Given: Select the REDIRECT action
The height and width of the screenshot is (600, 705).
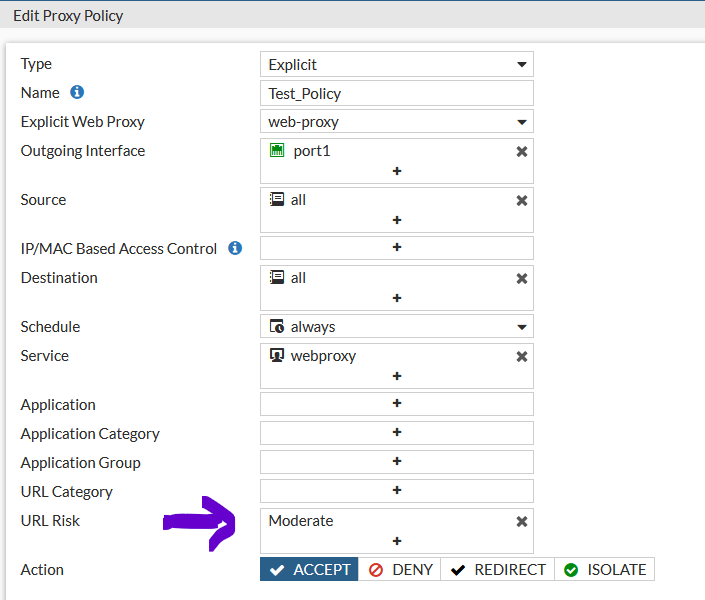Looking at the screenshot, I should (497, 570).
